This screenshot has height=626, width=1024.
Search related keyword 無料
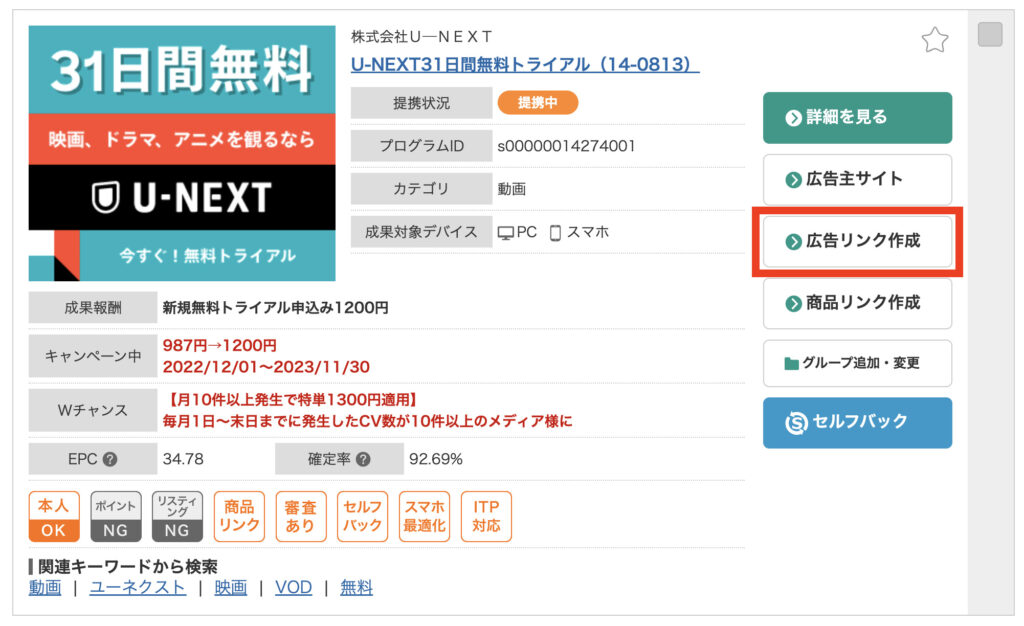pos(357,587)
